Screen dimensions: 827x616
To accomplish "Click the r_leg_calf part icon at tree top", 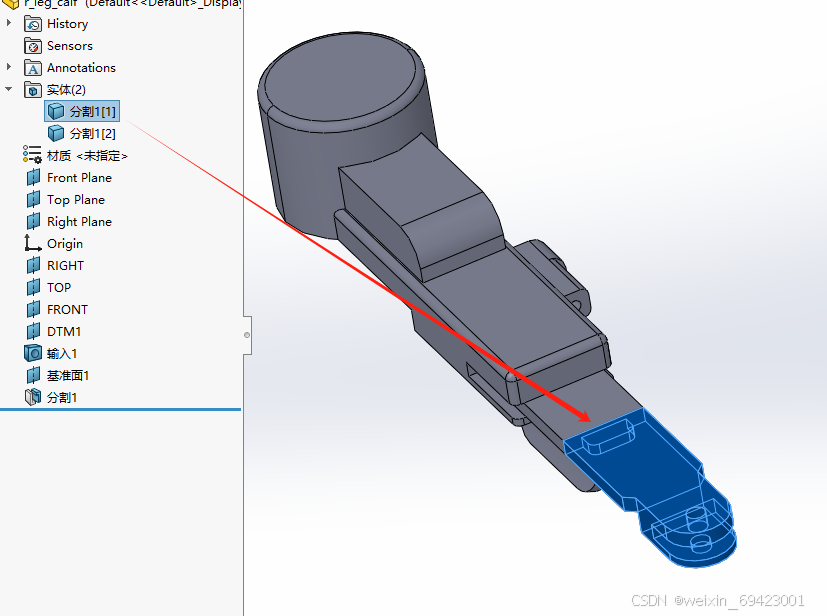I will point(11,4).
